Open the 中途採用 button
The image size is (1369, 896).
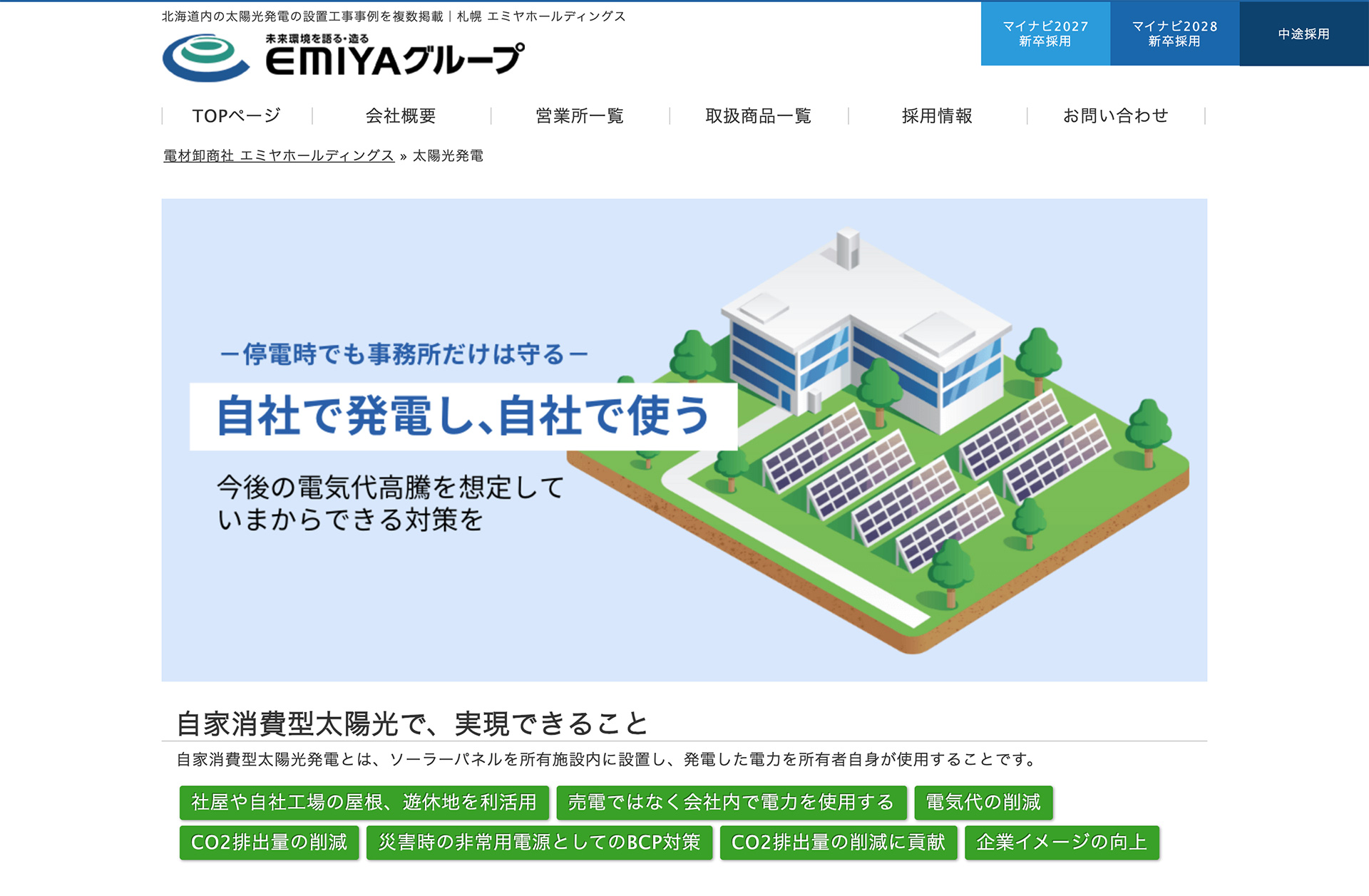[1304, 34]
